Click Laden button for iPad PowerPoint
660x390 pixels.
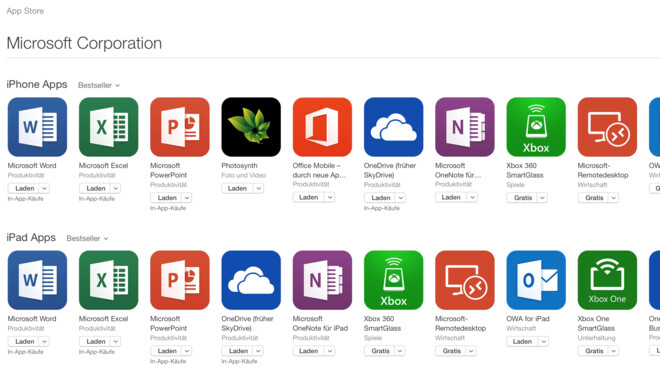166,351
